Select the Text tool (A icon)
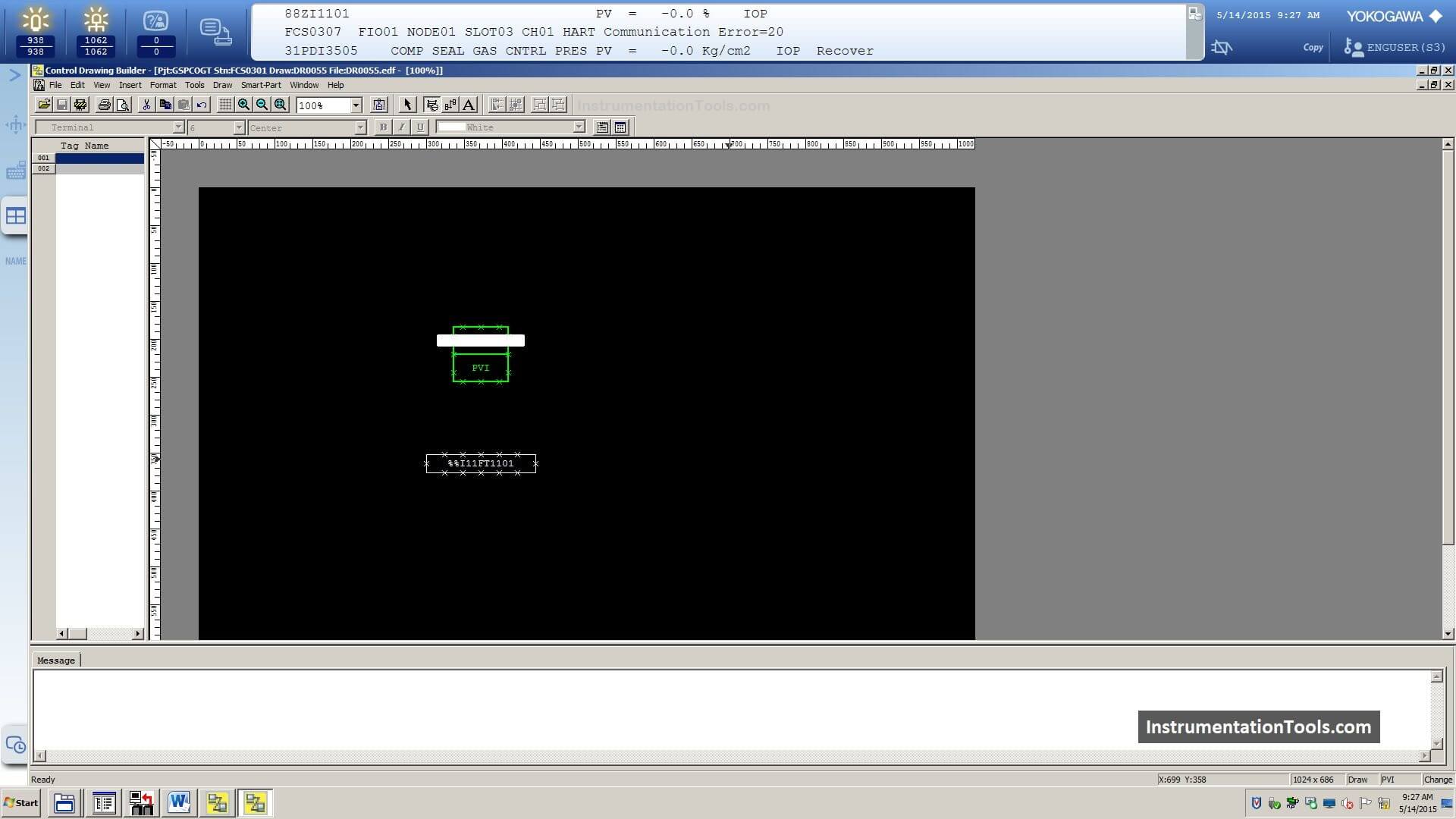The height and width of the screenshot is (819, 1456). (x=469, y=105)
